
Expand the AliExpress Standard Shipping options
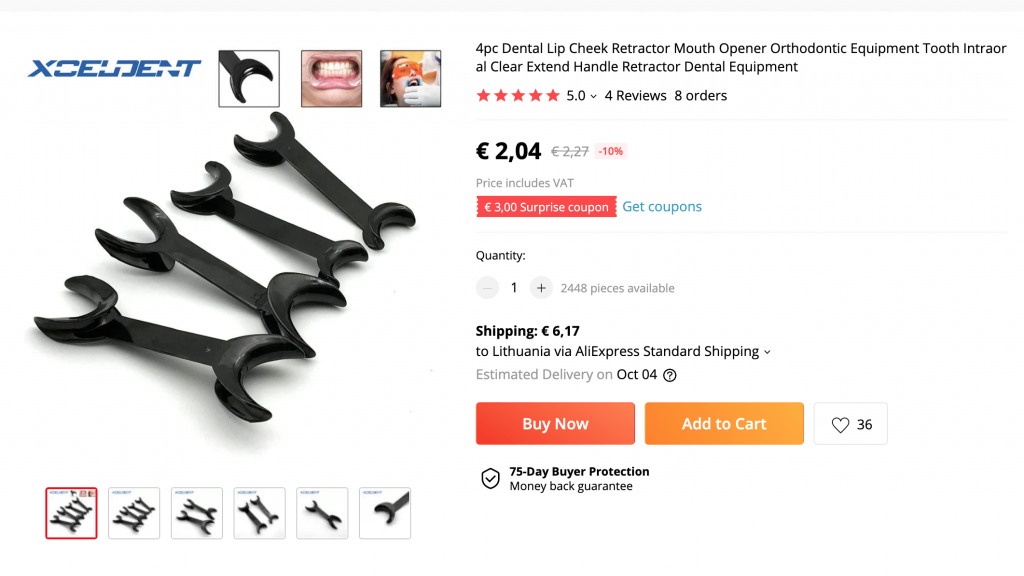click(x=767, y=352)
